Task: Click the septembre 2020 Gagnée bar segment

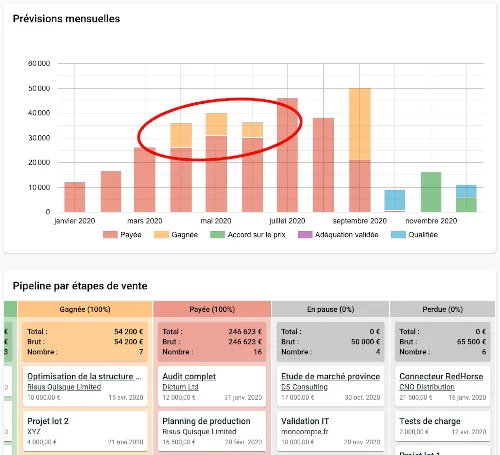Action: 360,124
